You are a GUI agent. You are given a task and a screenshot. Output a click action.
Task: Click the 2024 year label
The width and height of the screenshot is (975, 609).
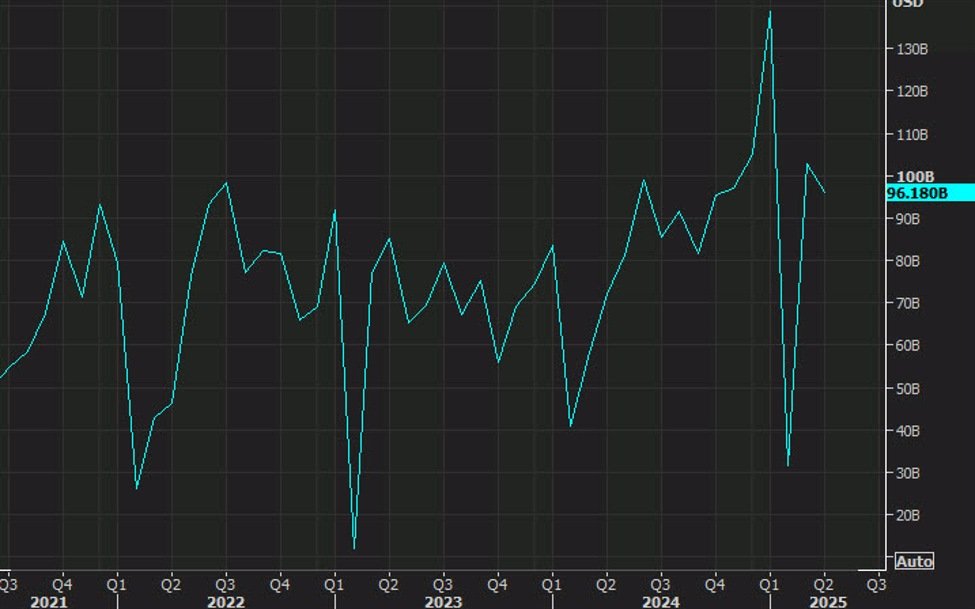pyautogui.click(x=663, y=601)
